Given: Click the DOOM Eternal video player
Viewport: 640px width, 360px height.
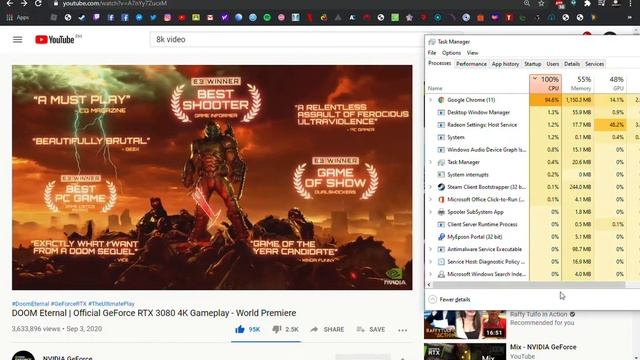Looking at the screenshot, I should [x=212, y=177].
